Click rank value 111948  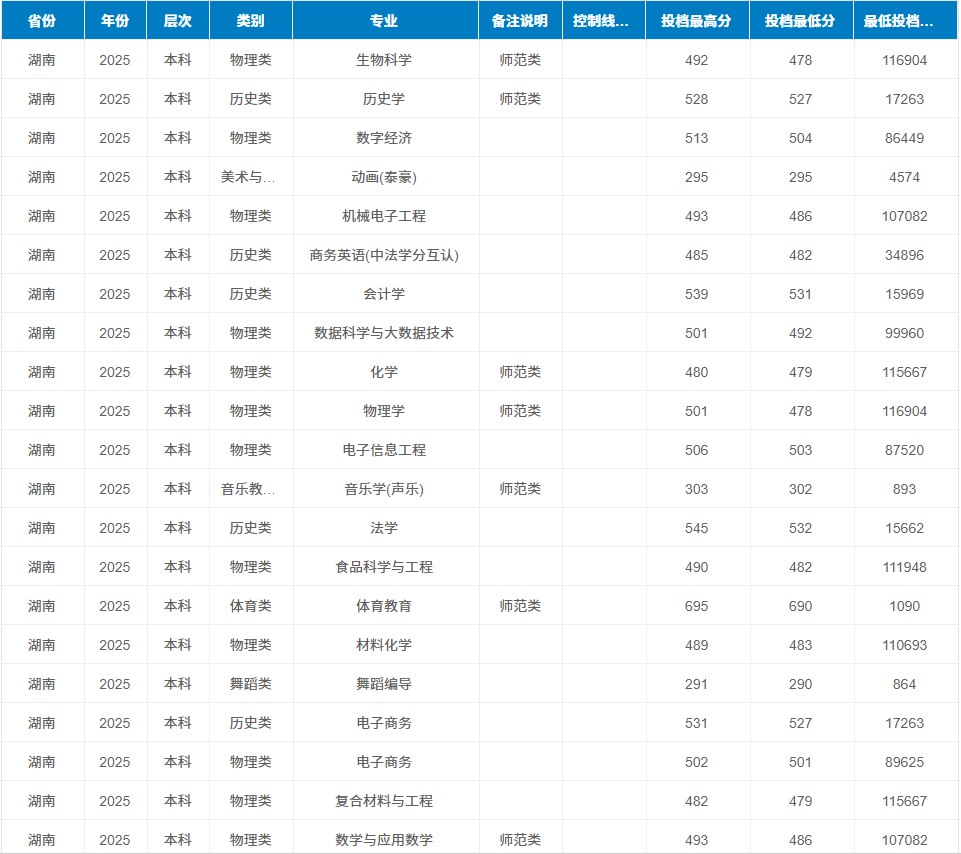click(x=905, y=567)
